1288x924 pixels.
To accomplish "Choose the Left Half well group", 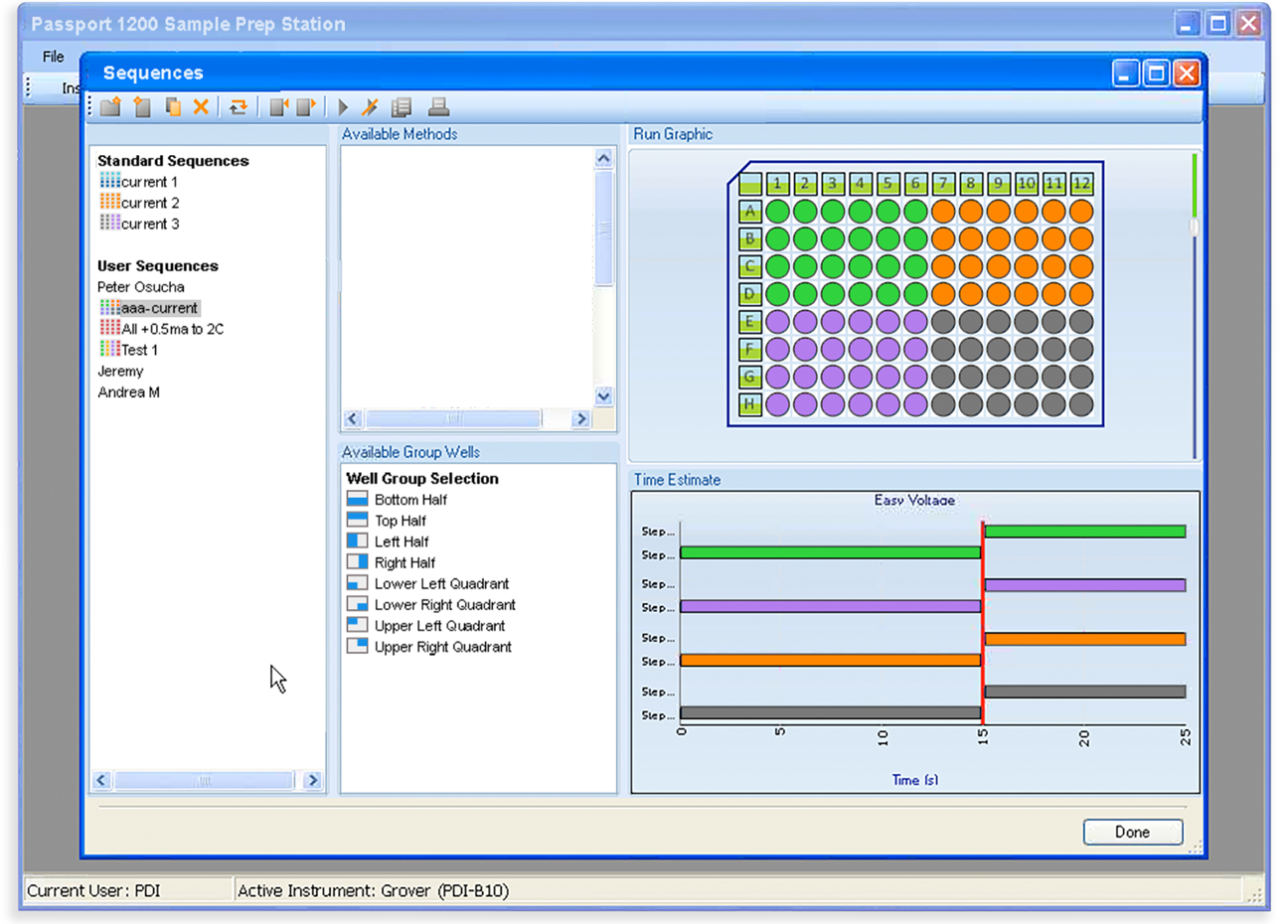I will coord(401,541).
